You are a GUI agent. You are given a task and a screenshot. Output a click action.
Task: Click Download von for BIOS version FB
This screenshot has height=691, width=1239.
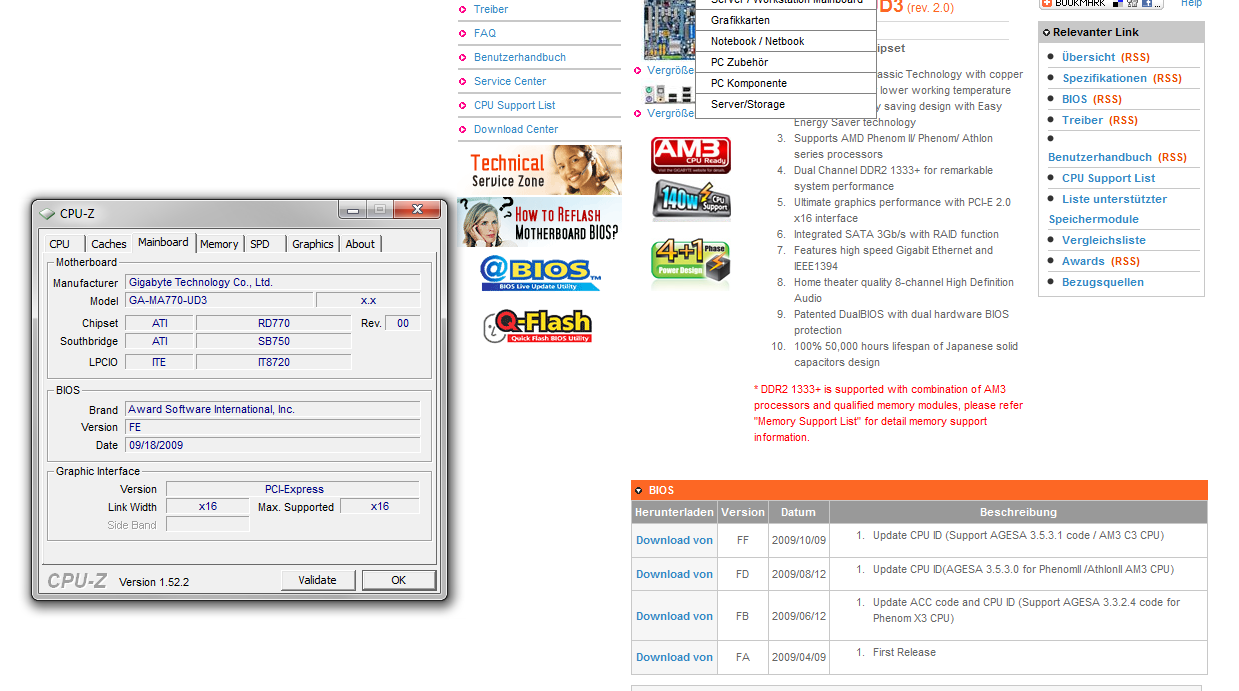(x=675, y=616)
